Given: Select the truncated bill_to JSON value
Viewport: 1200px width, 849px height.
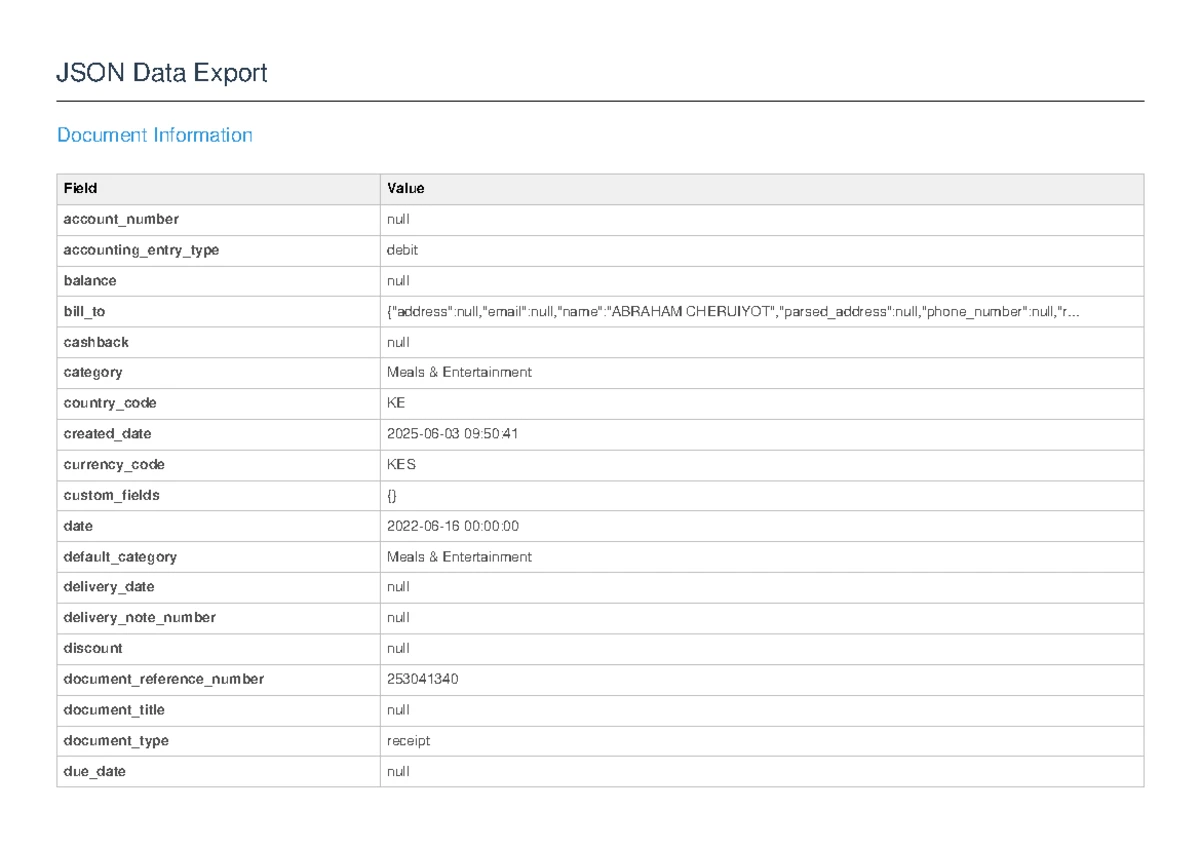Looking at the screenshot, I should point(733,312).
